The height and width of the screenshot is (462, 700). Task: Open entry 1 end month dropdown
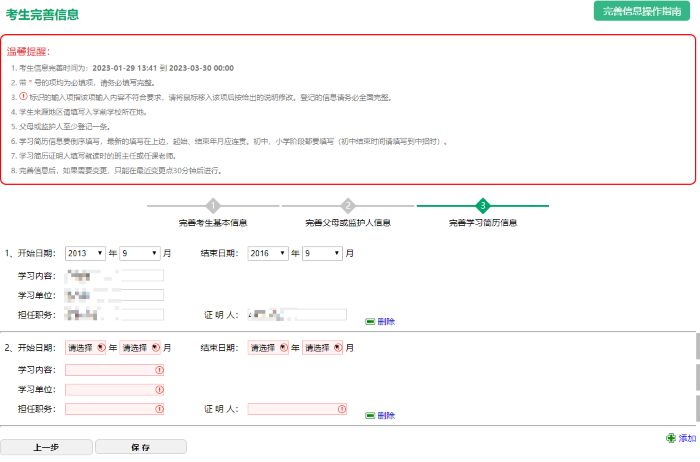tap(322, 253)
